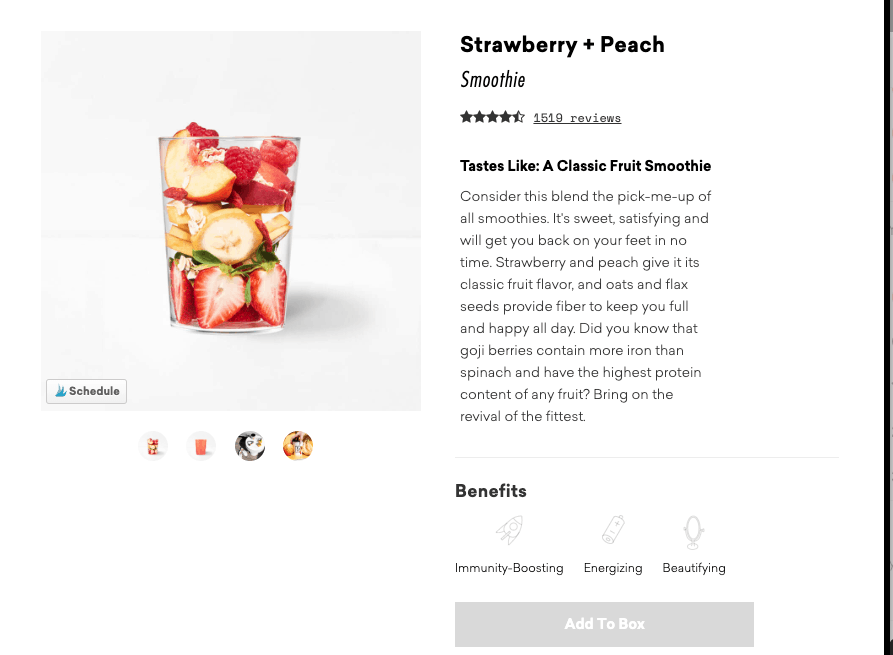The height and width of the screenshot is (655, 893).
Task: Click the star rating icons
Action: coord(492,117)
